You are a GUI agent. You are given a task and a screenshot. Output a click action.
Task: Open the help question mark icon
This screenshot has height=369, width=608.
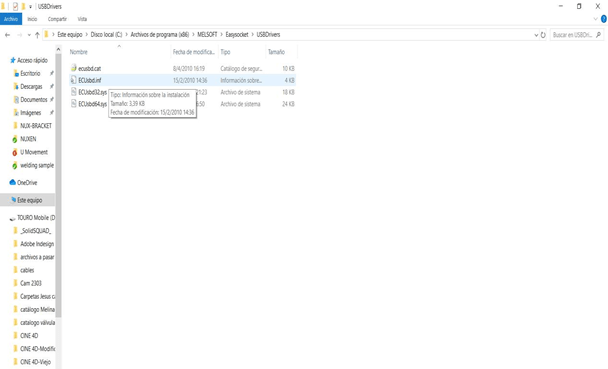coord(604,19)
